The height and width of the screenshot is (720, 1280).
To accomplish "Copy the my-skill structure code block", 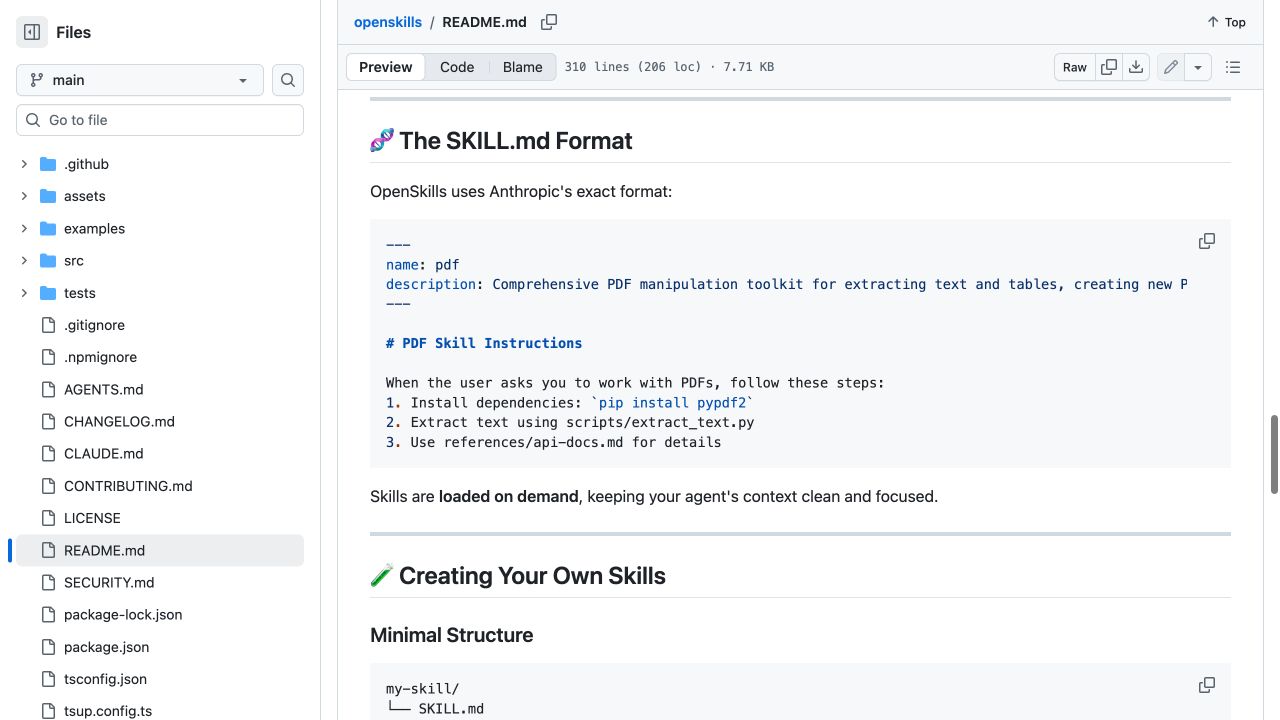I will (1207, 685).
